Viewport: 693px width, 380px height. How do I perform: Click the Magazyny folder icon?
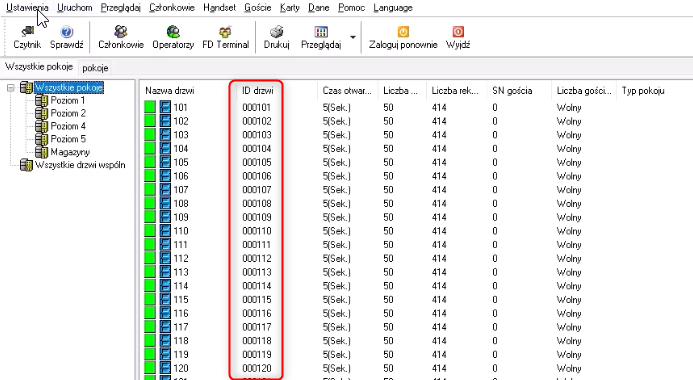click(x=42, y=152)
